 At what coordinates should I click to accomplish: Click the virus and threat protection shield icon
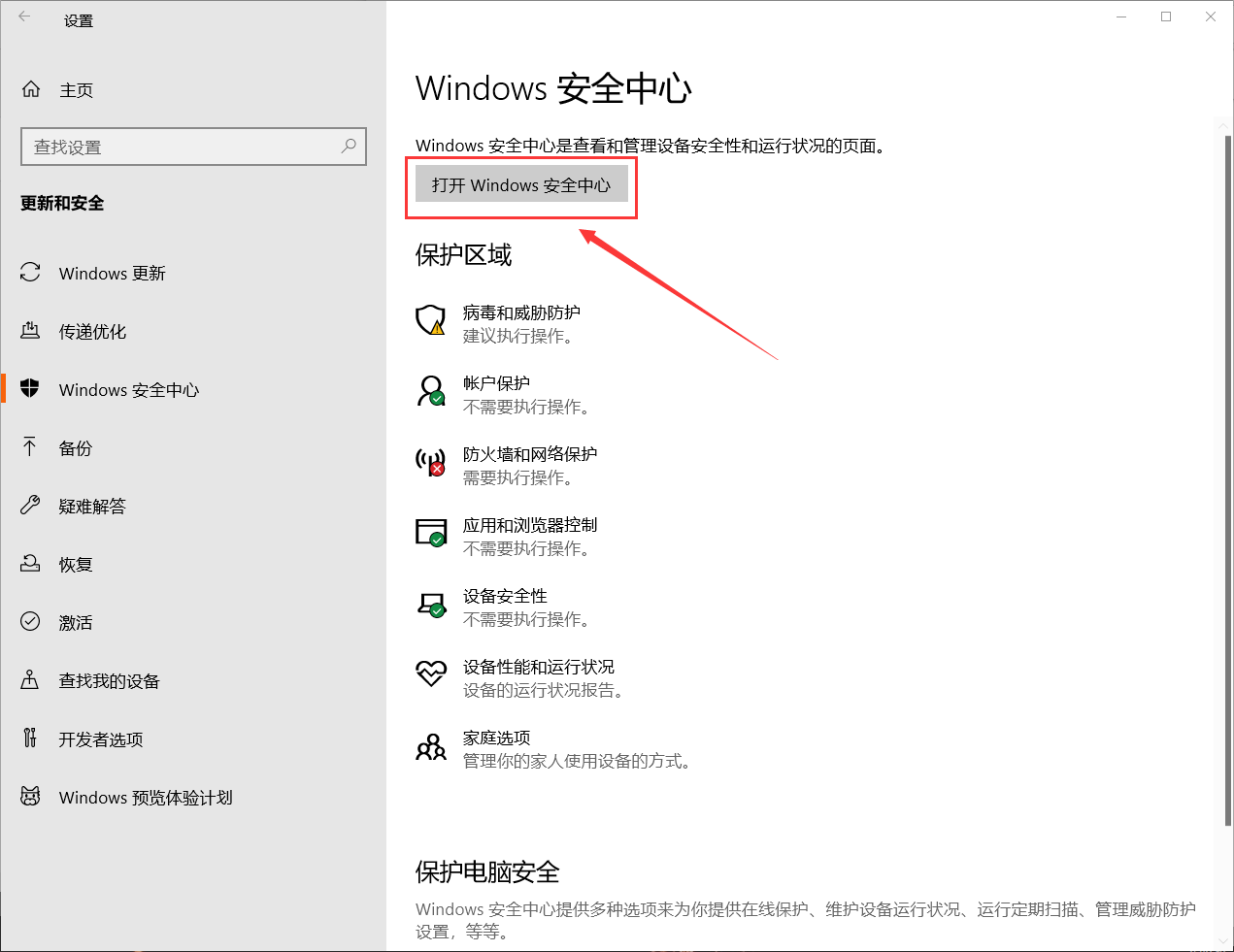(430, 319)
